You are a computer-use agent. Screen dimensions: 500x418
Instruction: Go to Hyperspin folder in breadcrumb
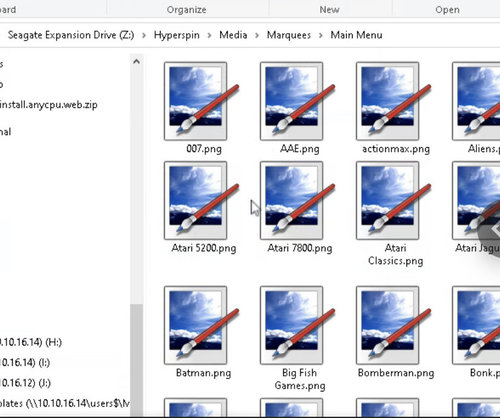pos(177,35)
